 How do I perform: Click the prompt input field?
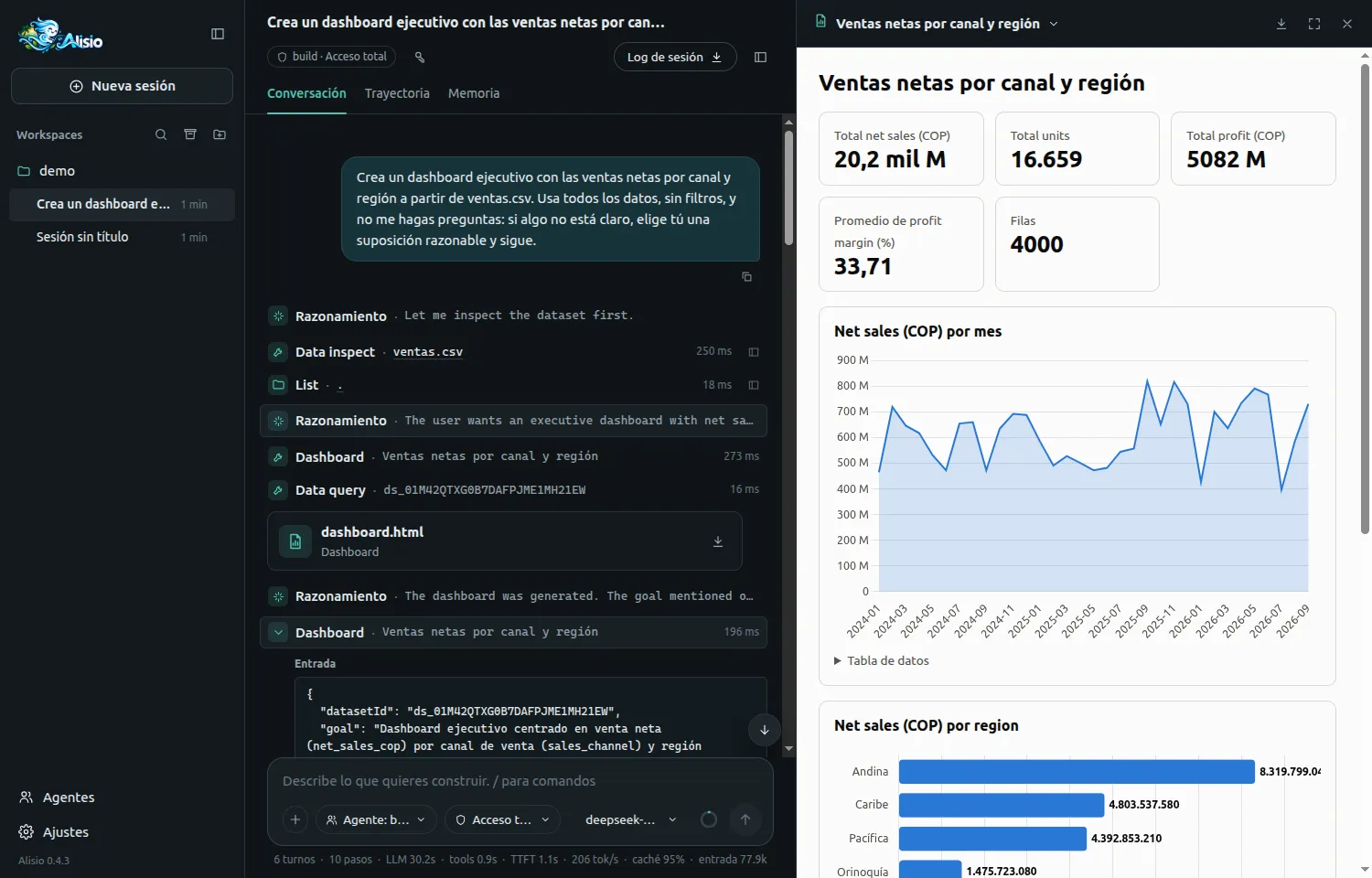[x=520, y=781]
